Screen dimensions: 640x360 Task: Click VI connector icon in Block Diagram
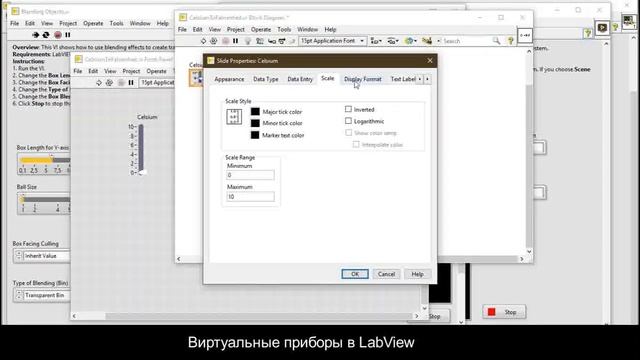pyautogui.click(x=525, y=36)
